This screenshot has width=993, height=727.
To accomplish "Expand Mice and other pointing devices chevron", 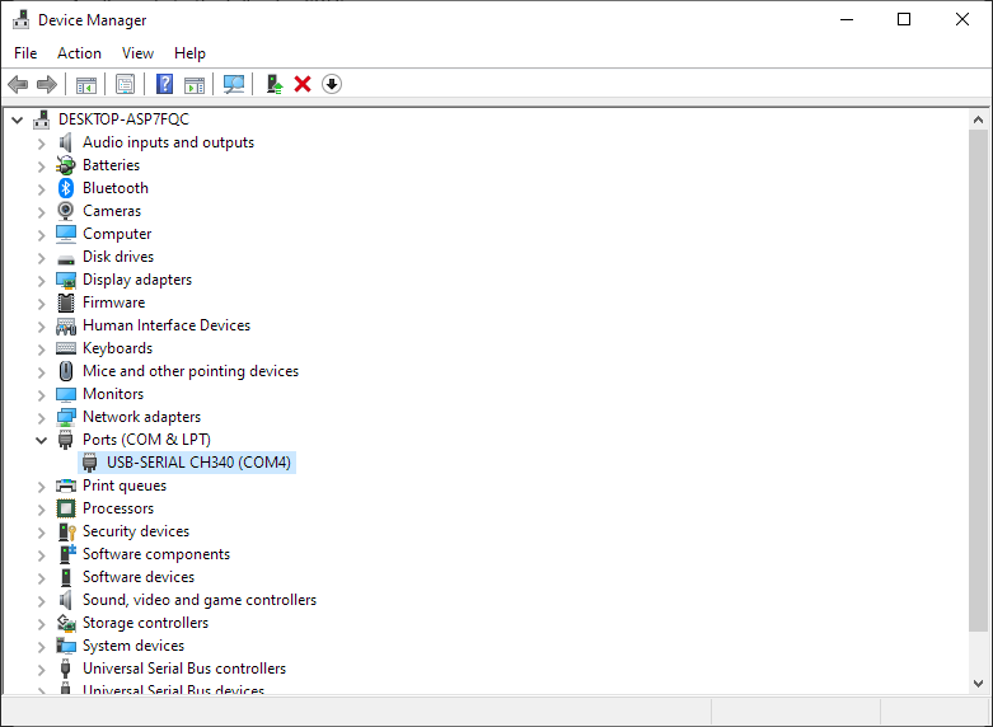I will [x=41, y=373].
